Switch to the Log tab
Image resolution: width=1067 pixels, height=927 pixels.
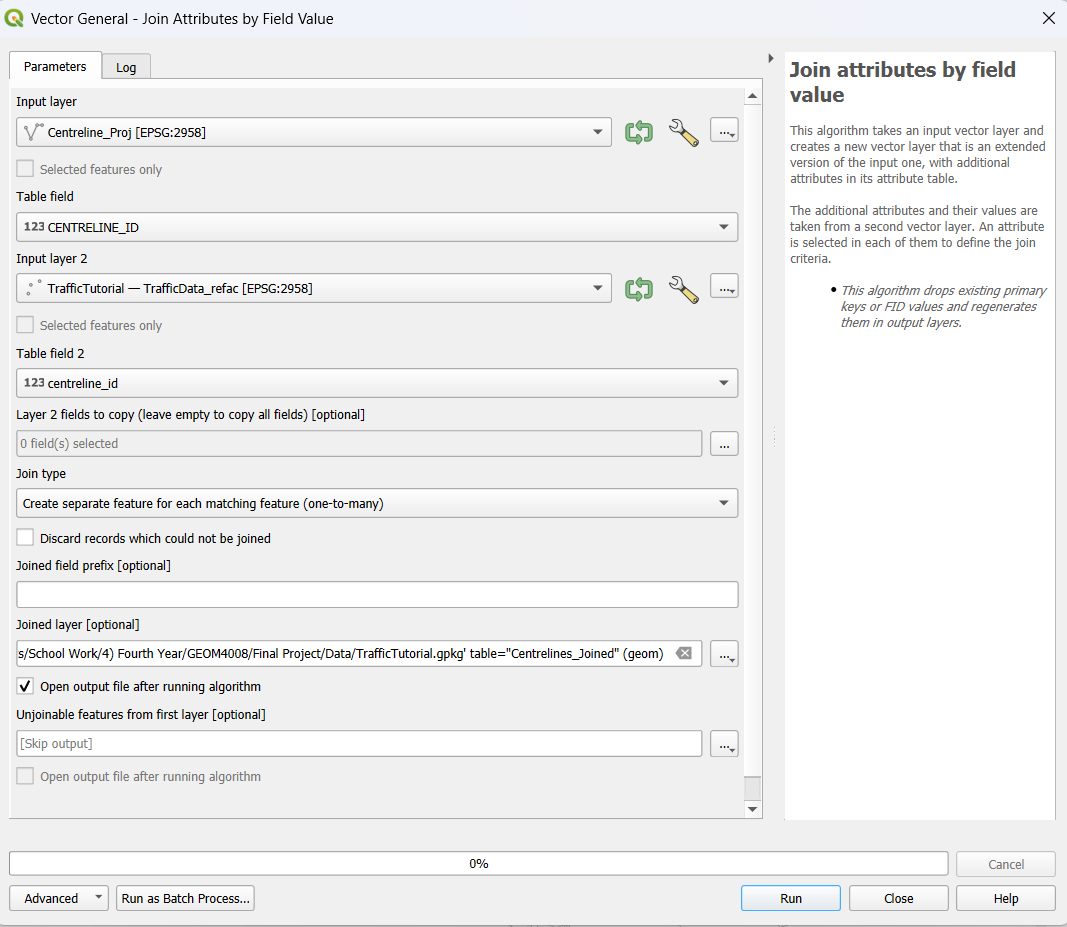[x=126, y=67]
